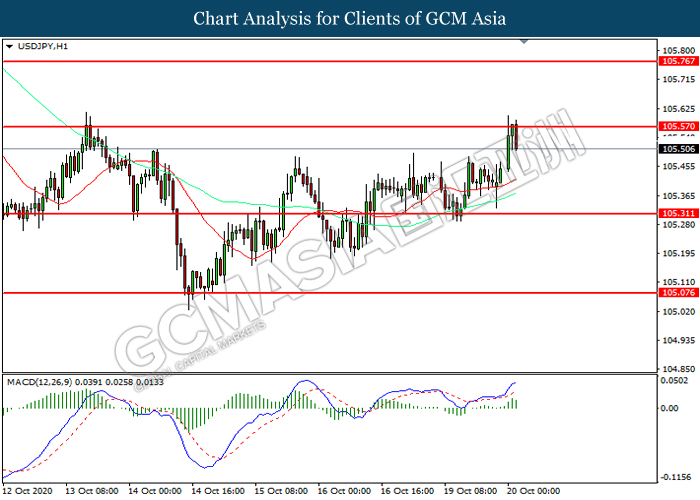Click the 105.715 price scale value
The height and width of the screenshot is (500, 700).
tap(679, 79)
